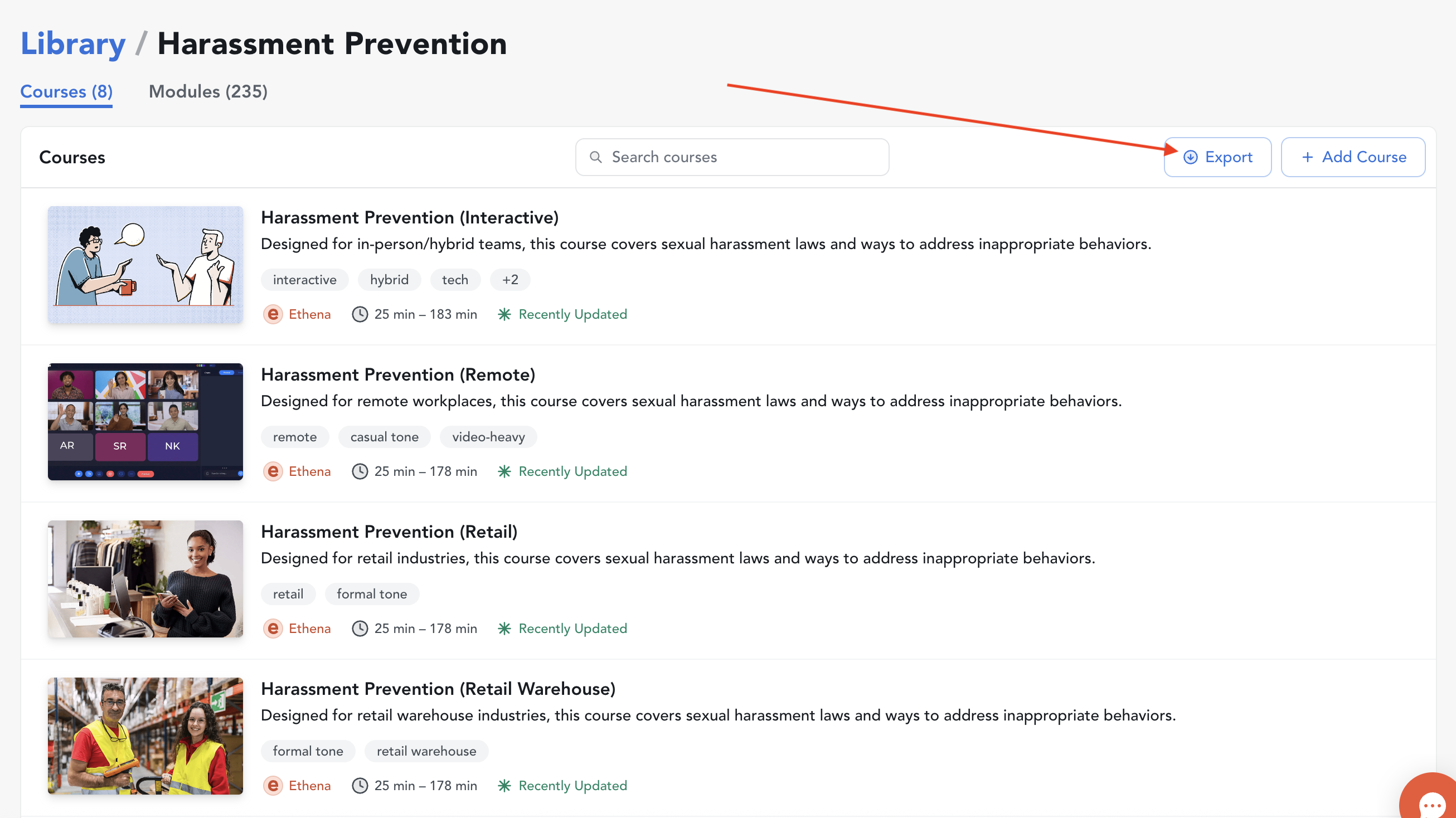Switch to Modules (235) tab
The height and width of the screenshot is (818, 1456).
tap(208, 91)
